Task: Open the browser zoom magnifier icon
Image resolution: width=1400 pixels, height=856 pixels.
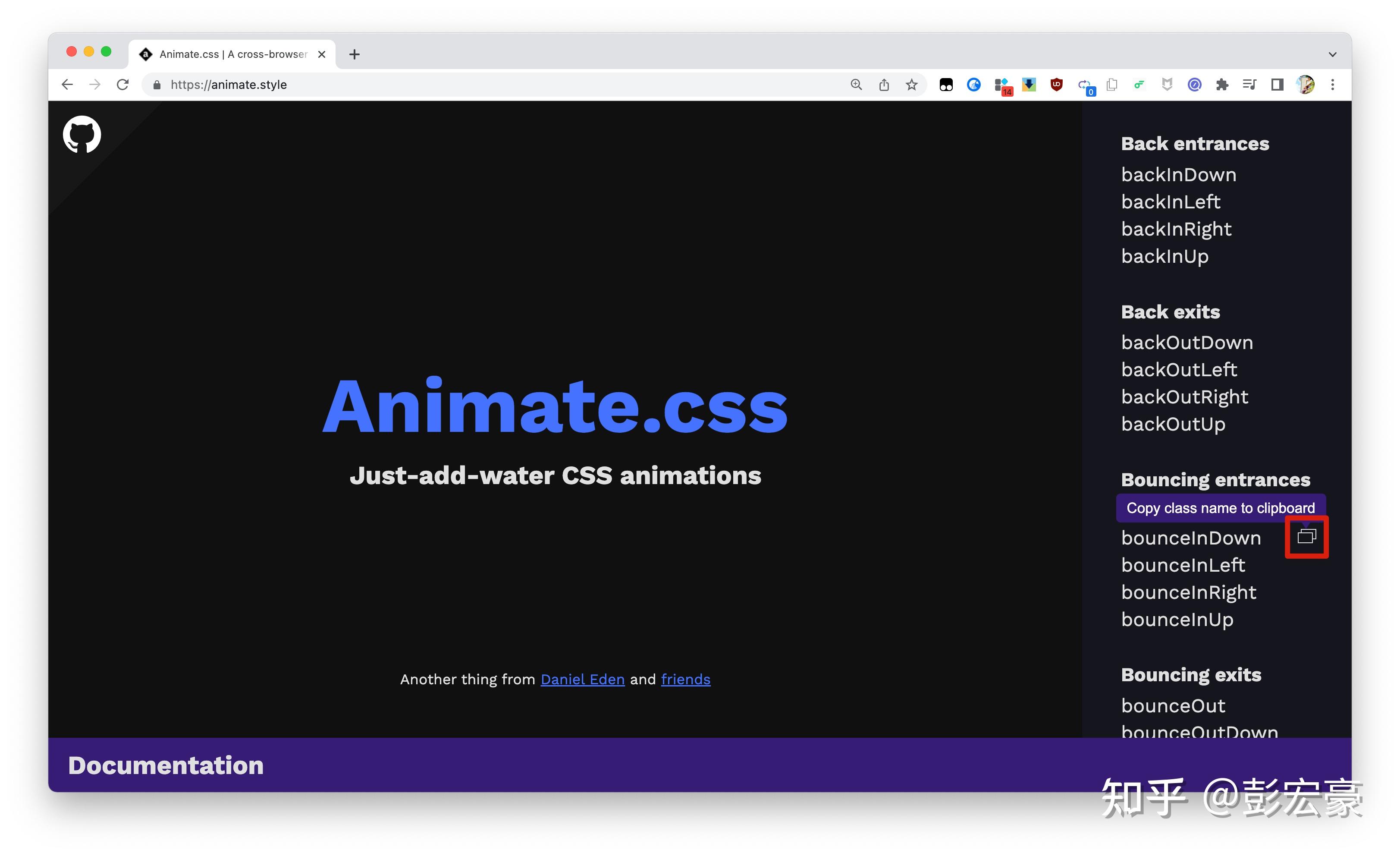Action: (x=856, y=85)
